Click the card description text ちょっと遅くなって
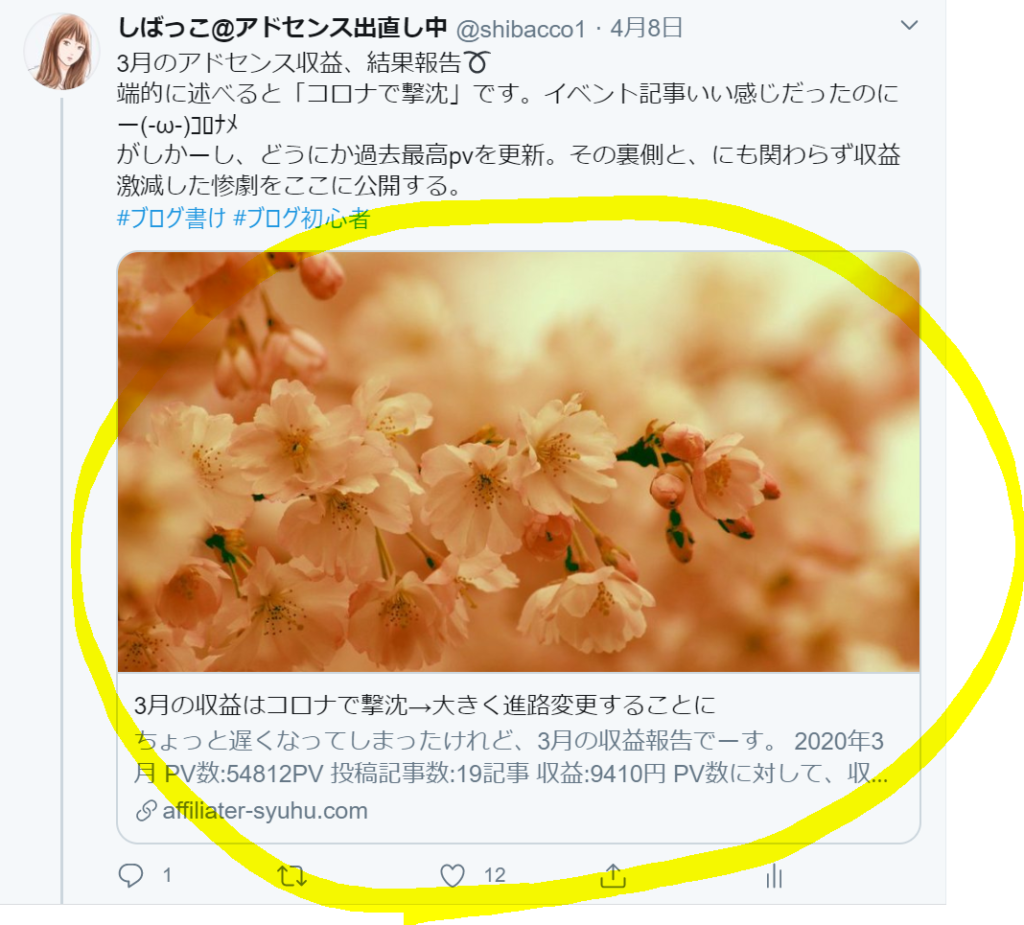 coord(511,757)
